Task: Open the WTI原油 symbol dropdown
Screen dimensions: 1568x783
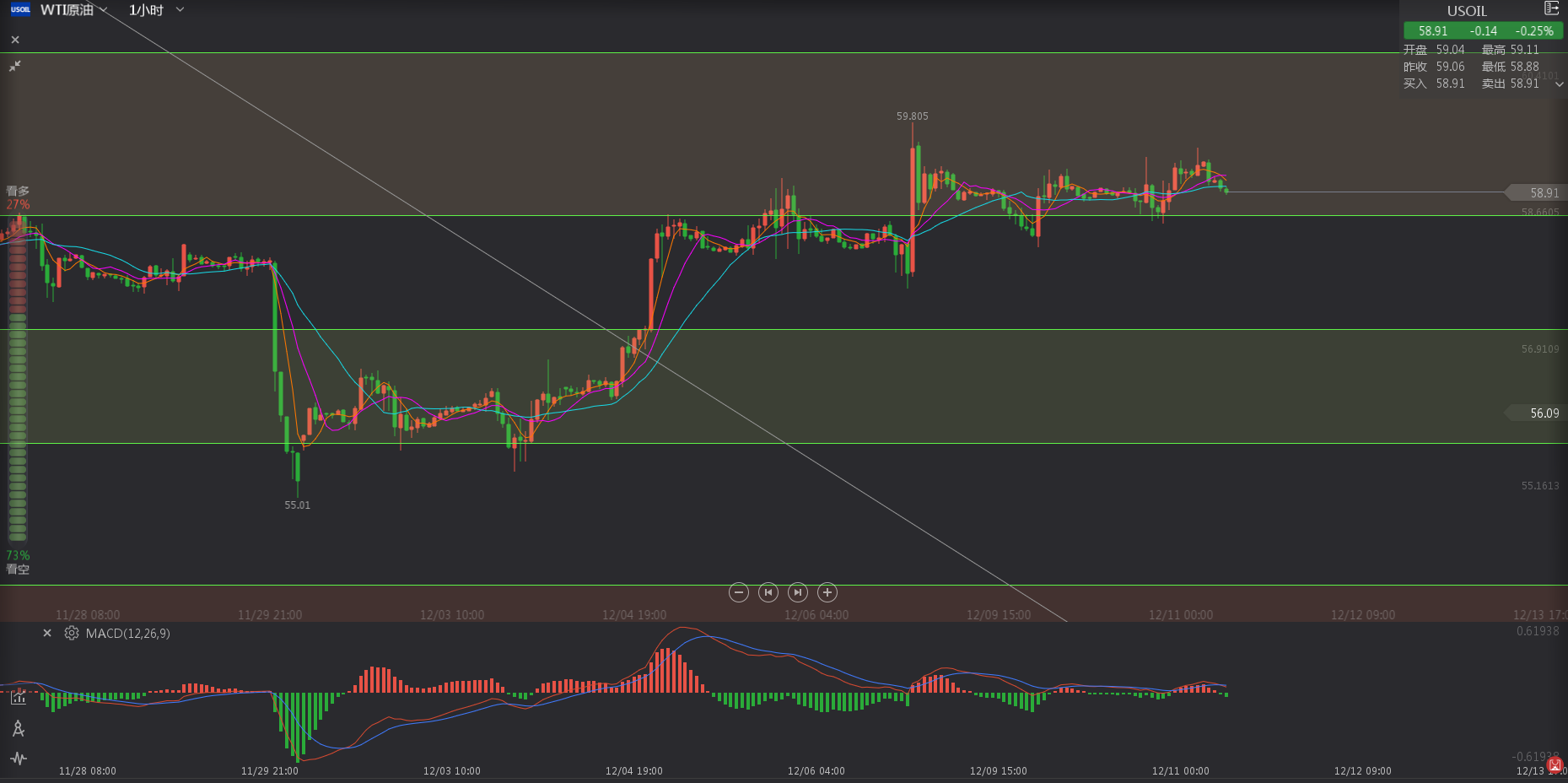Action: click(103, 10)
